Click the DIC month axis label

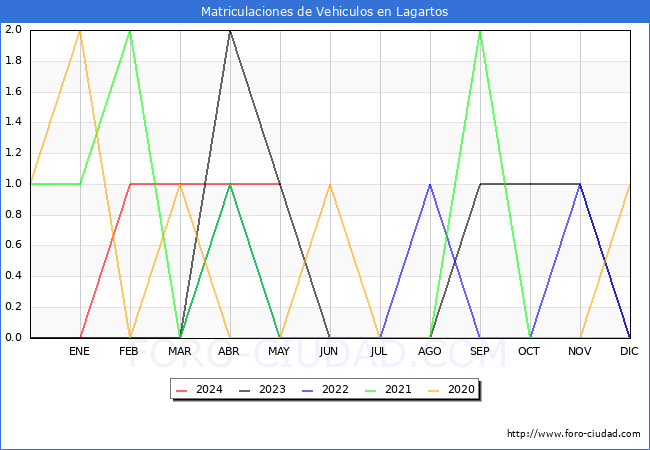point(629,351)
